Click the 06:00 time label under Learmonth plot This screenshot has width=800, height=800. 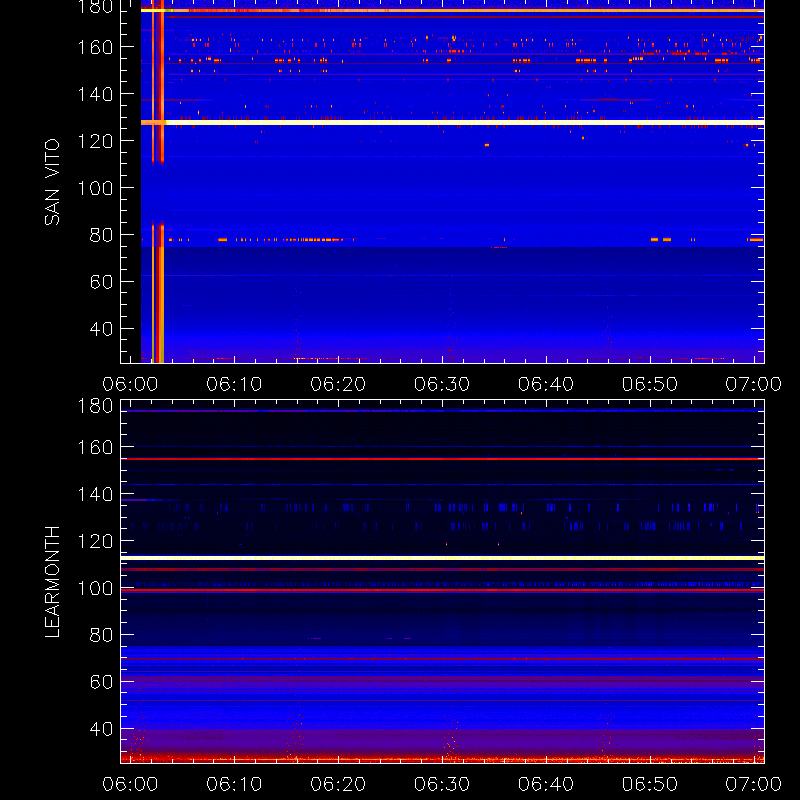tap(130, 784)
